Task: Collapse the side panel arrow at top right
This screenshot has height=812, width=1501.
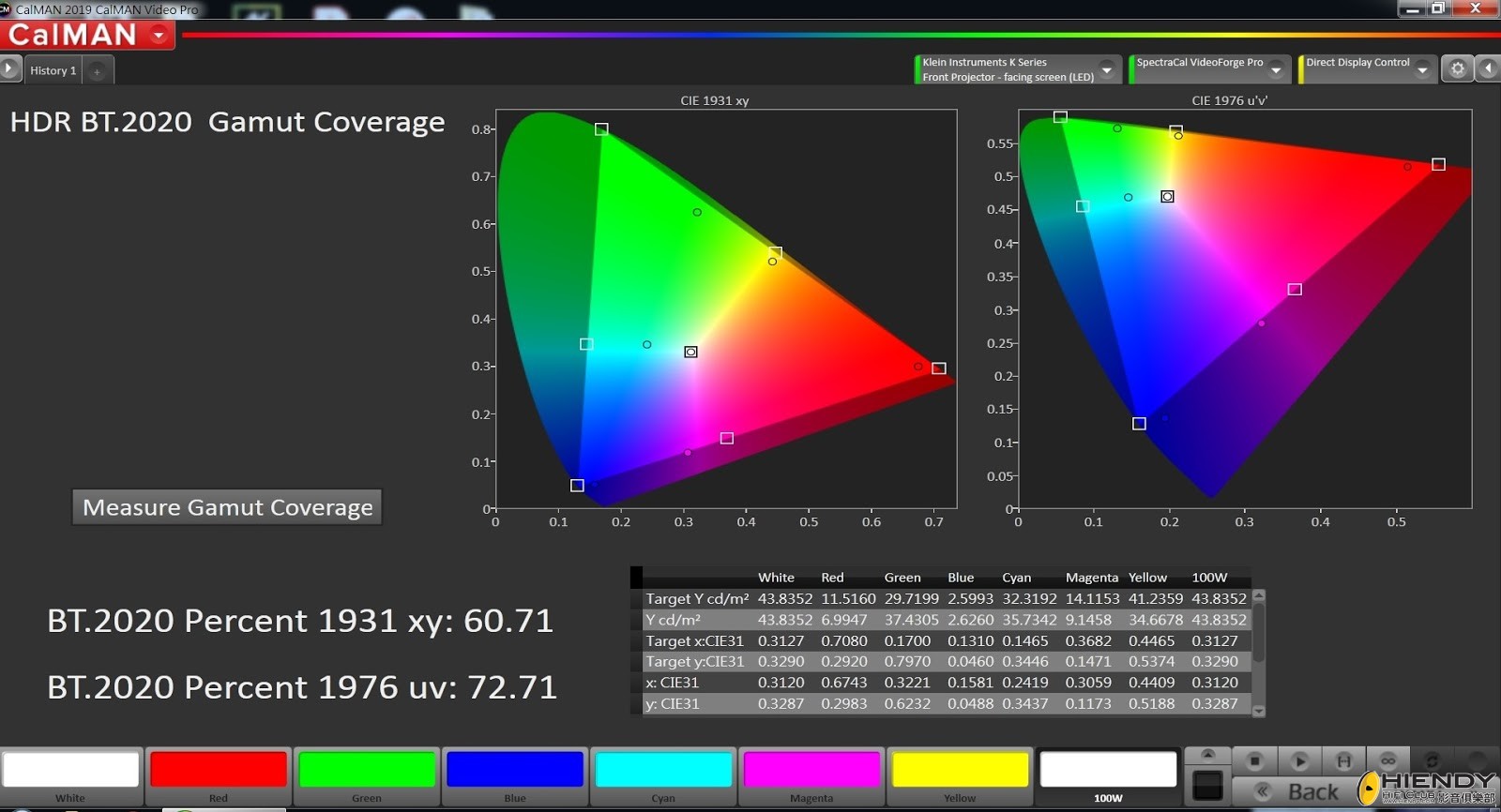Action: tap(1488, 68)
